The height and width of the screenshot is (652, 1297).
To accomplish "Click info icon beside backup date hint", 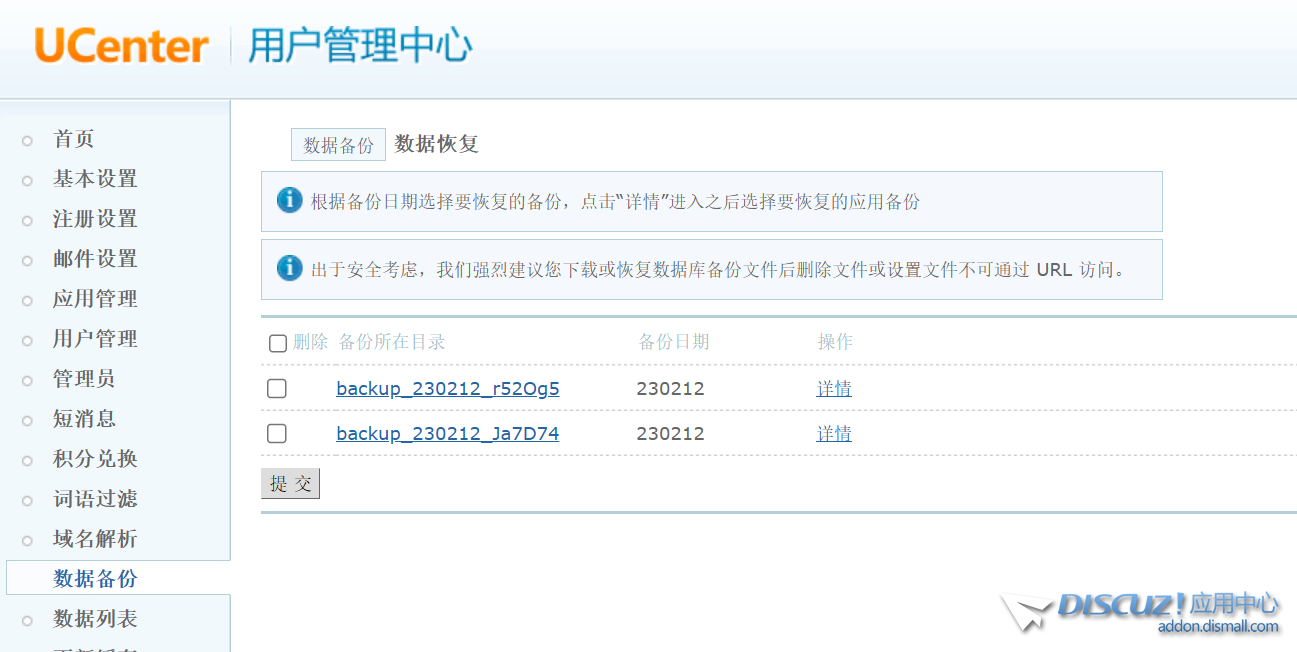I will [289, 200].
